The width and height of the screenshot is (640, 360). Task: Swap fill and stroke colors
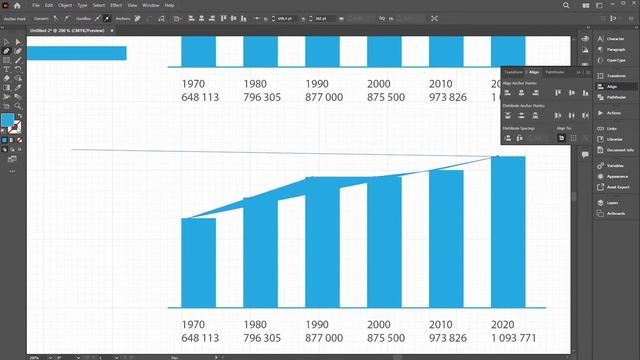(x=20, y=116)
